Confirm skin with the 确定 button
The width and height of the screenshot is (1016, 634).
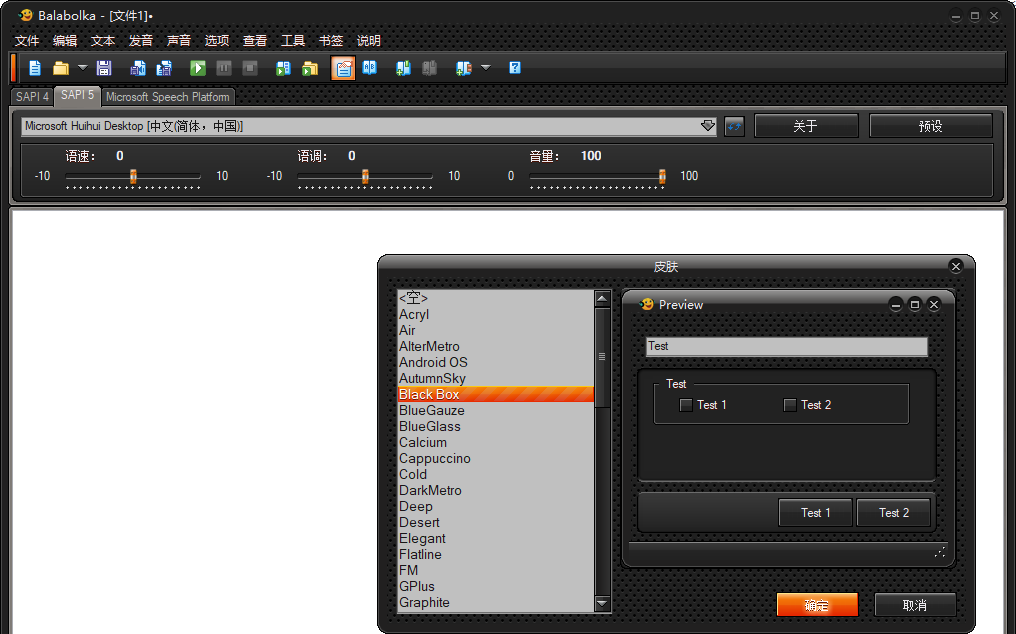pos(817,605)
